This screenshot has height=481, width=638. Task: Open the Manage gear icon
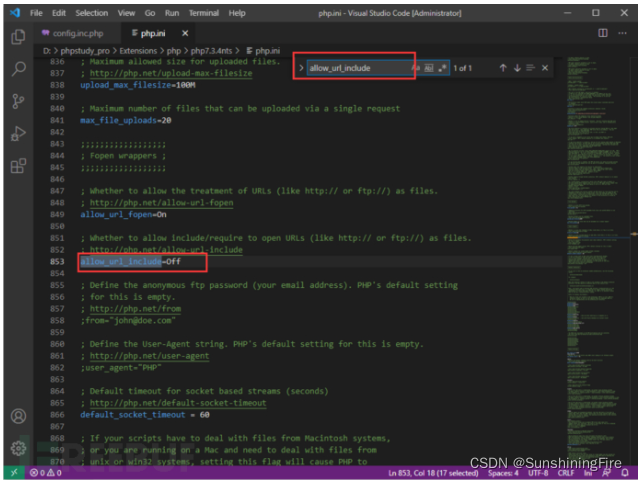18,448
